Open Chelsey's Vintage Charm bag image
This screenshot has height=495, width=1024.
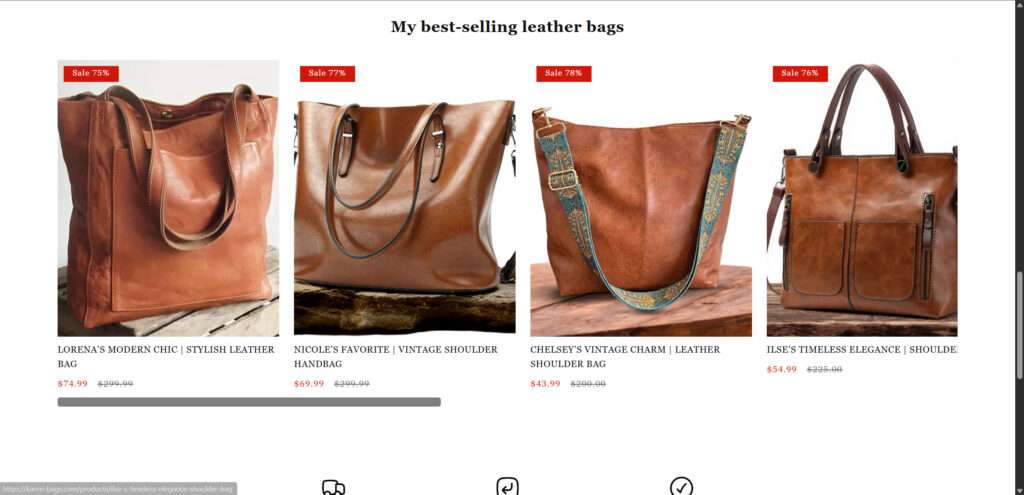641,198
